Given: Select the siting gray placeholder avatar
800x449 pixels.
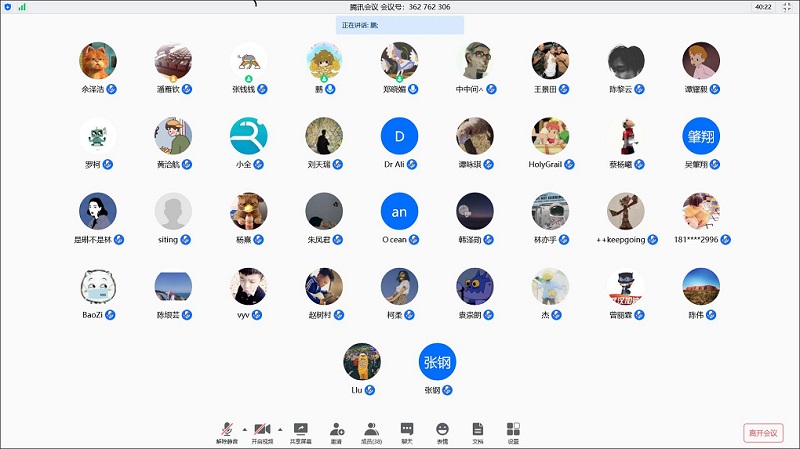Looking at the screenshot, I should click(x=173, y=212).
